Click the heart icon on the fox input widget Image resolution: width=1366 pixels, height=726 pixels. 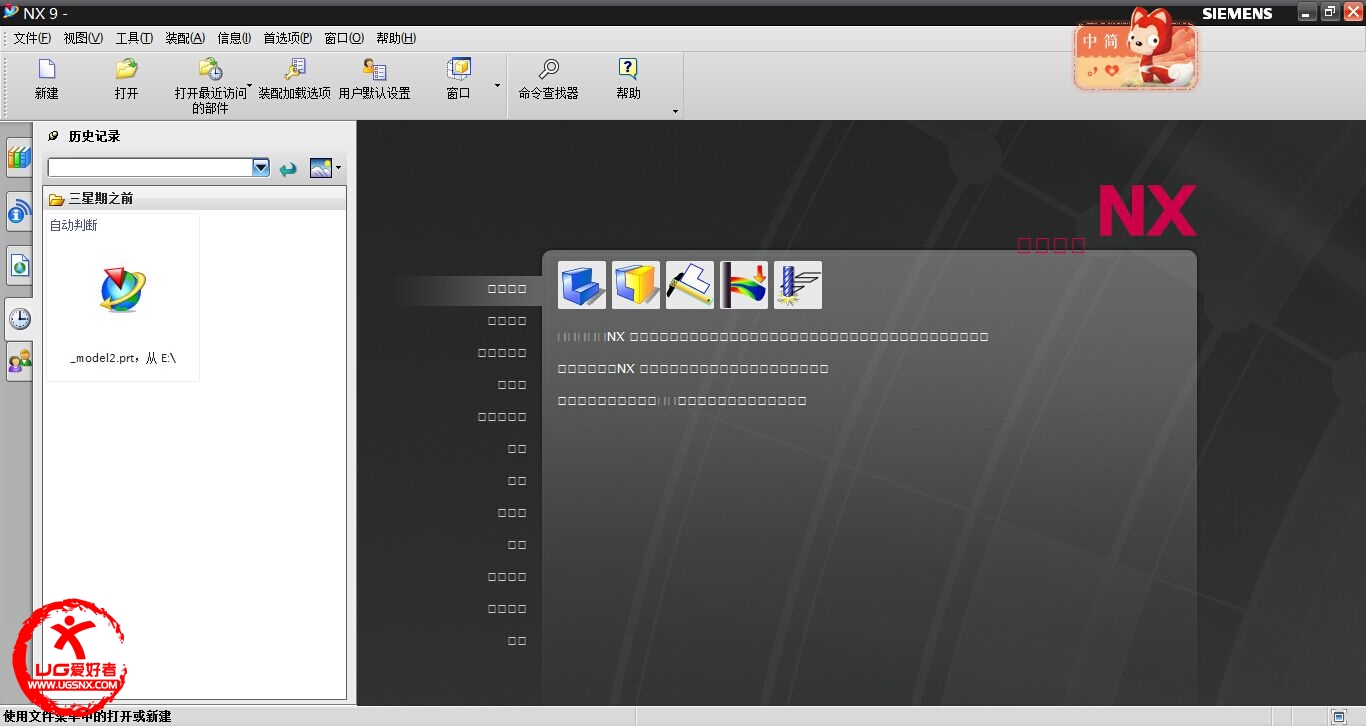coord(1111,70)
